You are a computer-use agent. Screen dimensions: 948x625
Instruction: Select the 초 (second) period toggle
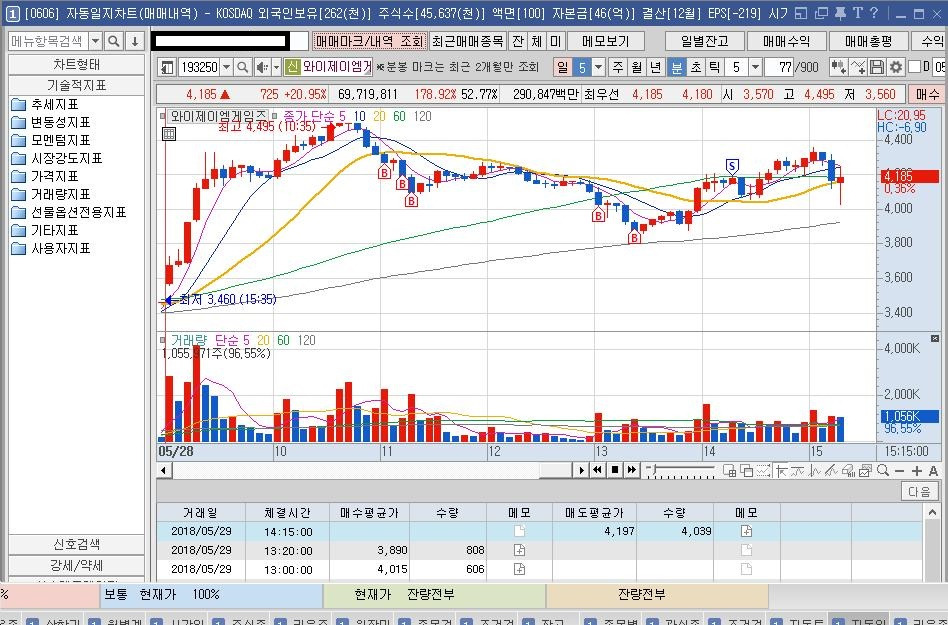695,67
